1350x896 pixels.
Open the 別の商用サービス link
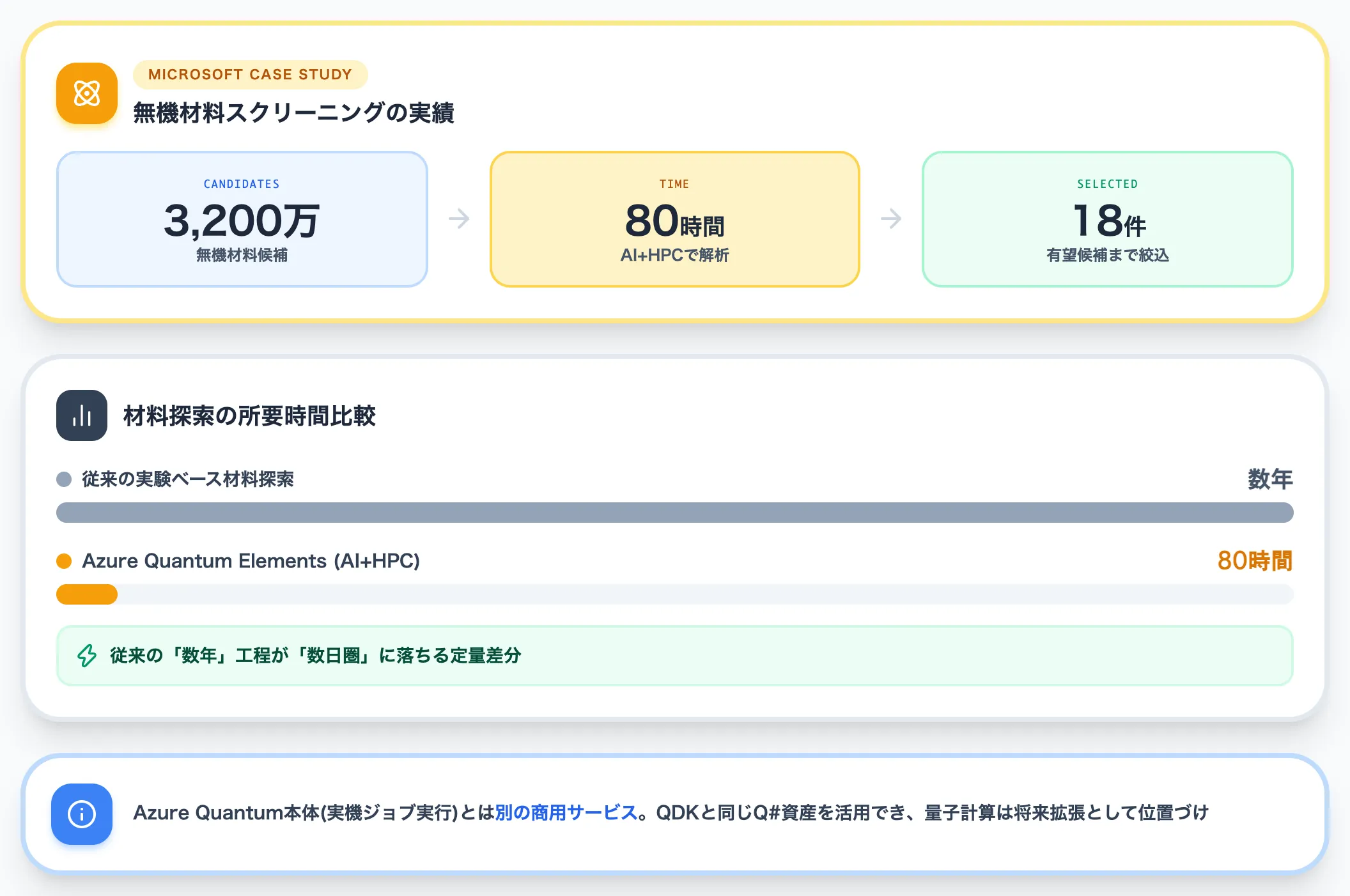point(566,813)
